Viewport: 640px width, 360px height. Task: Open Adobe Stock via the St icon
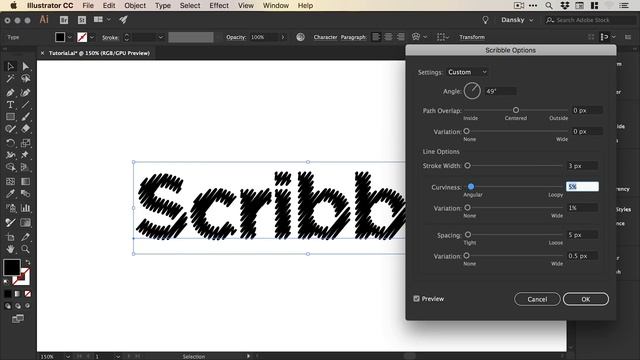[x=82, y=20]
